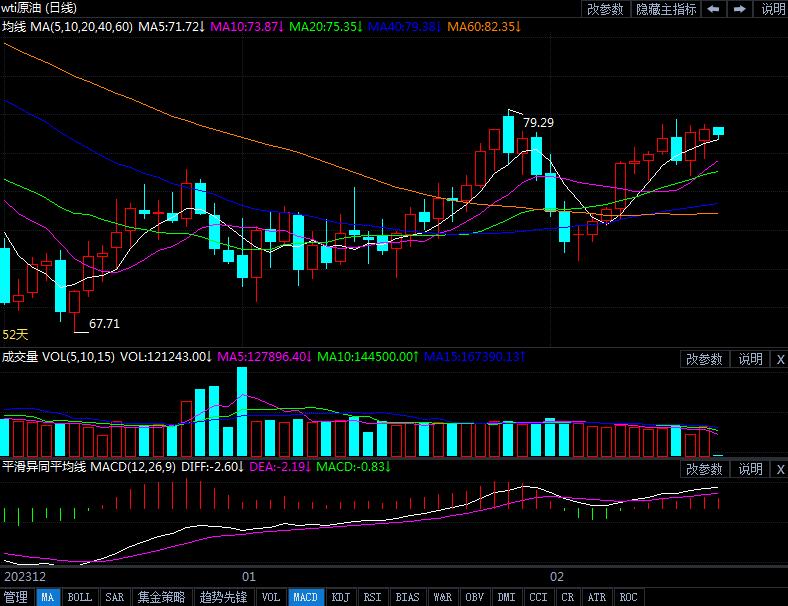
Task: Select the BOLL indicator tab
Action: pyautogui.click(x=79, y=597)
